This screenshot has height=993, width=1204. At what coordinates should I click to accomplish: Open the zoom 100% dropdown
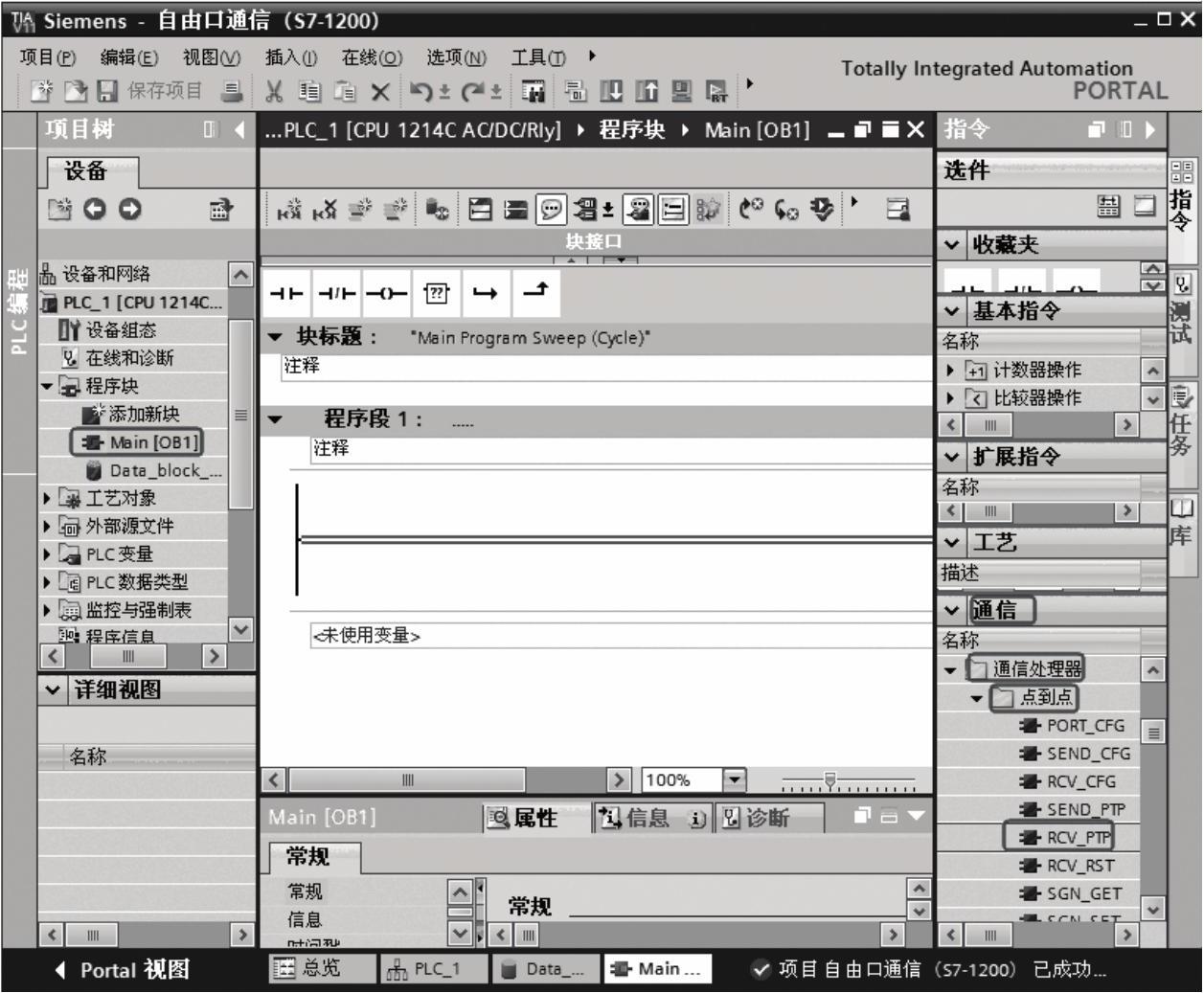click(735, 780)
